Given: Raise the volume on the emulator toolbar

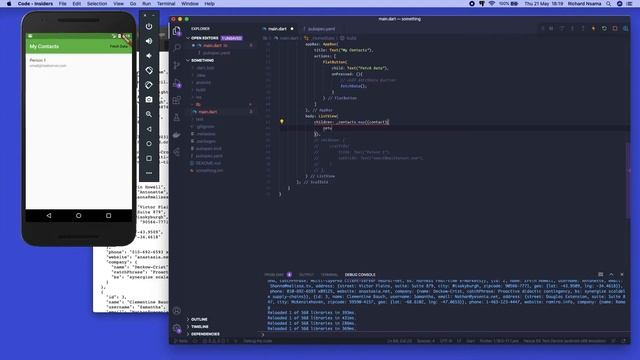Looking at the screenshot, I should click(x=149, y=41).
